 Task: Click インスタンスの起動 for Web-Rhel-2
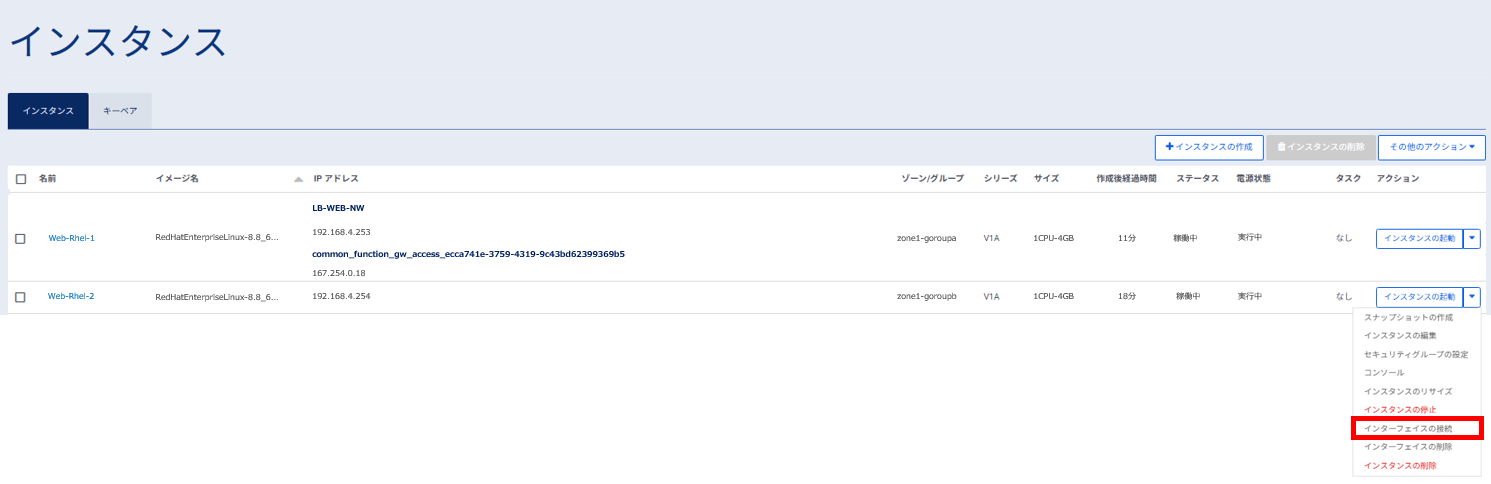click(x=1419, y=297)
